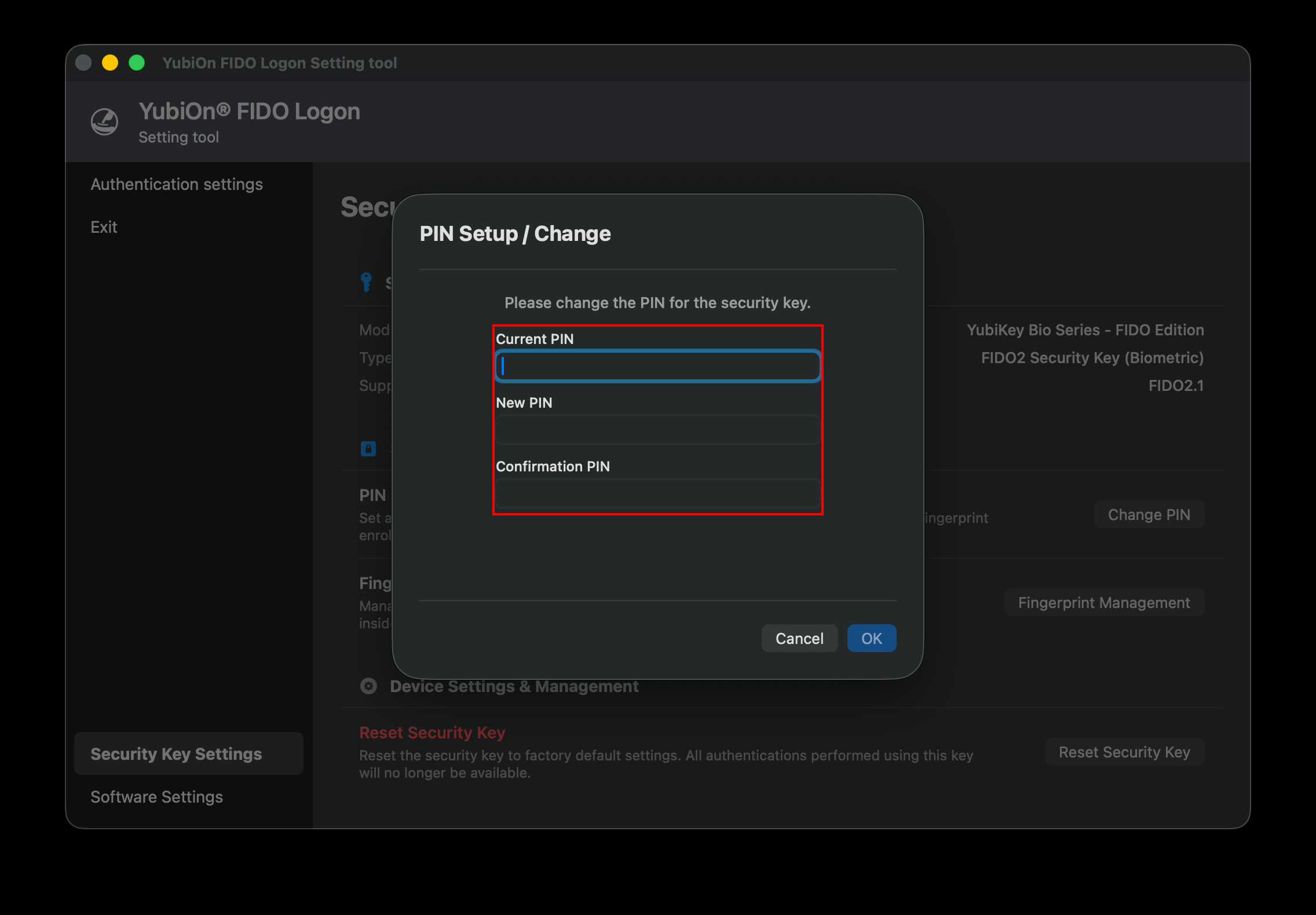Select Exit in the sidebar
This screenshot has width=1316, height=915.
coord(104,227)
